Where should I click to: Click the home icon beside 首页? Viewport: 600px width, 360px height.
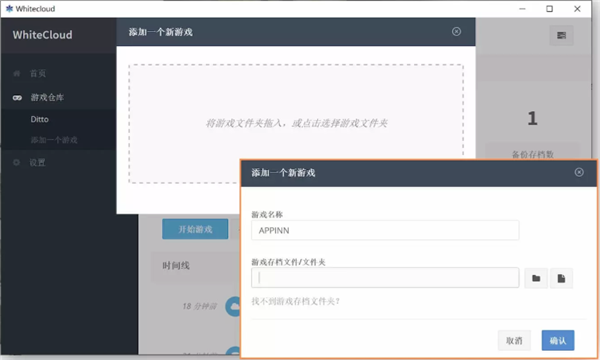pos(17,73)
